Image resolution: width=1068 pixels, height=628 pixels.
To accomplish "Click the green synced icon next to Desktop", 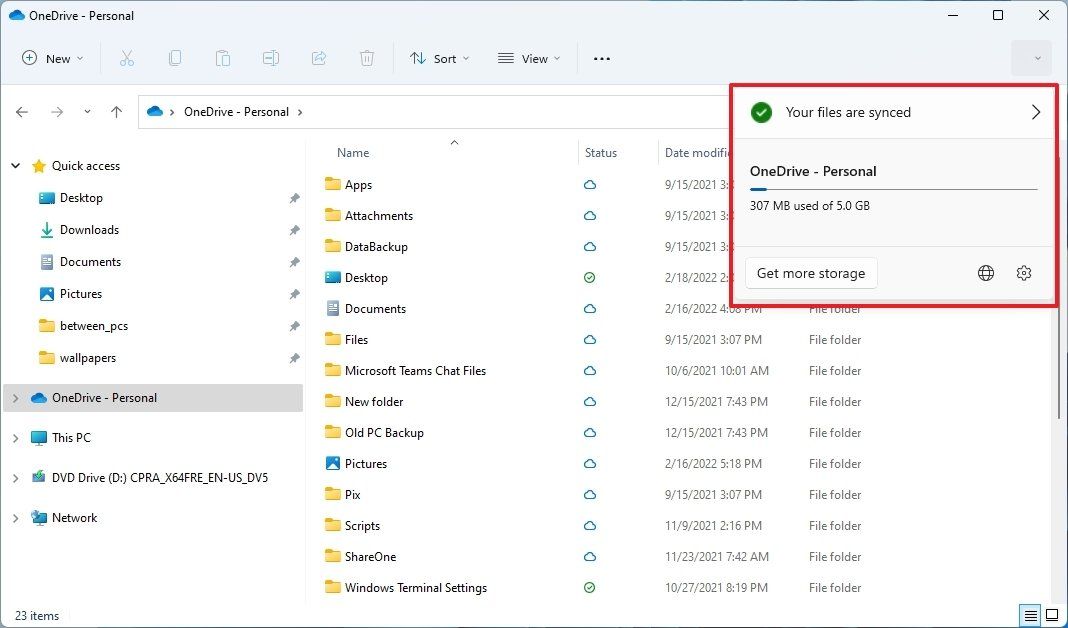I will pos(589,277).
